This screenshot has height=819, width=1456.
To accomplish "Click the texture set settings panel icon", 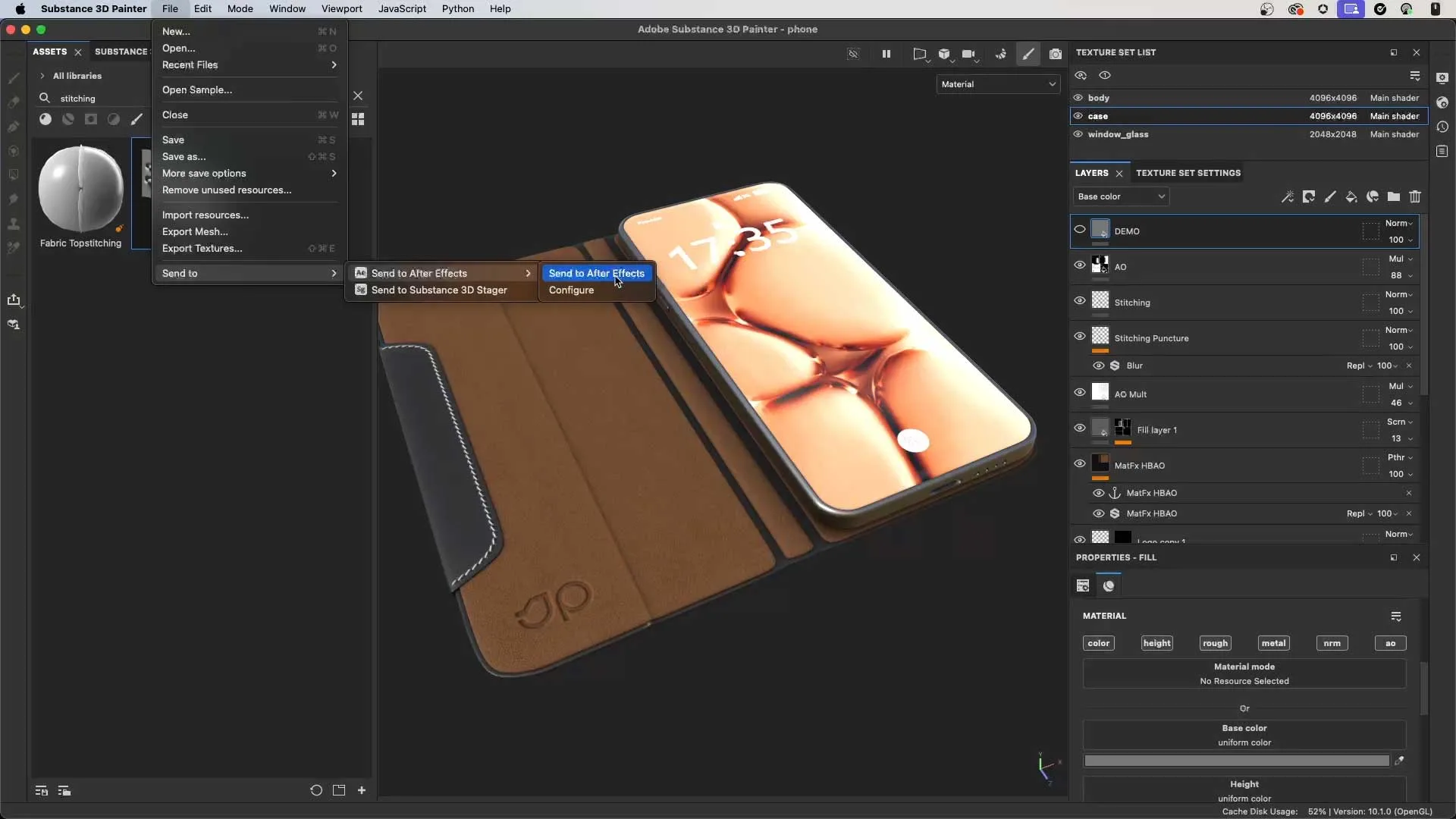I will pyautogui.click(x=1188, y=172).
